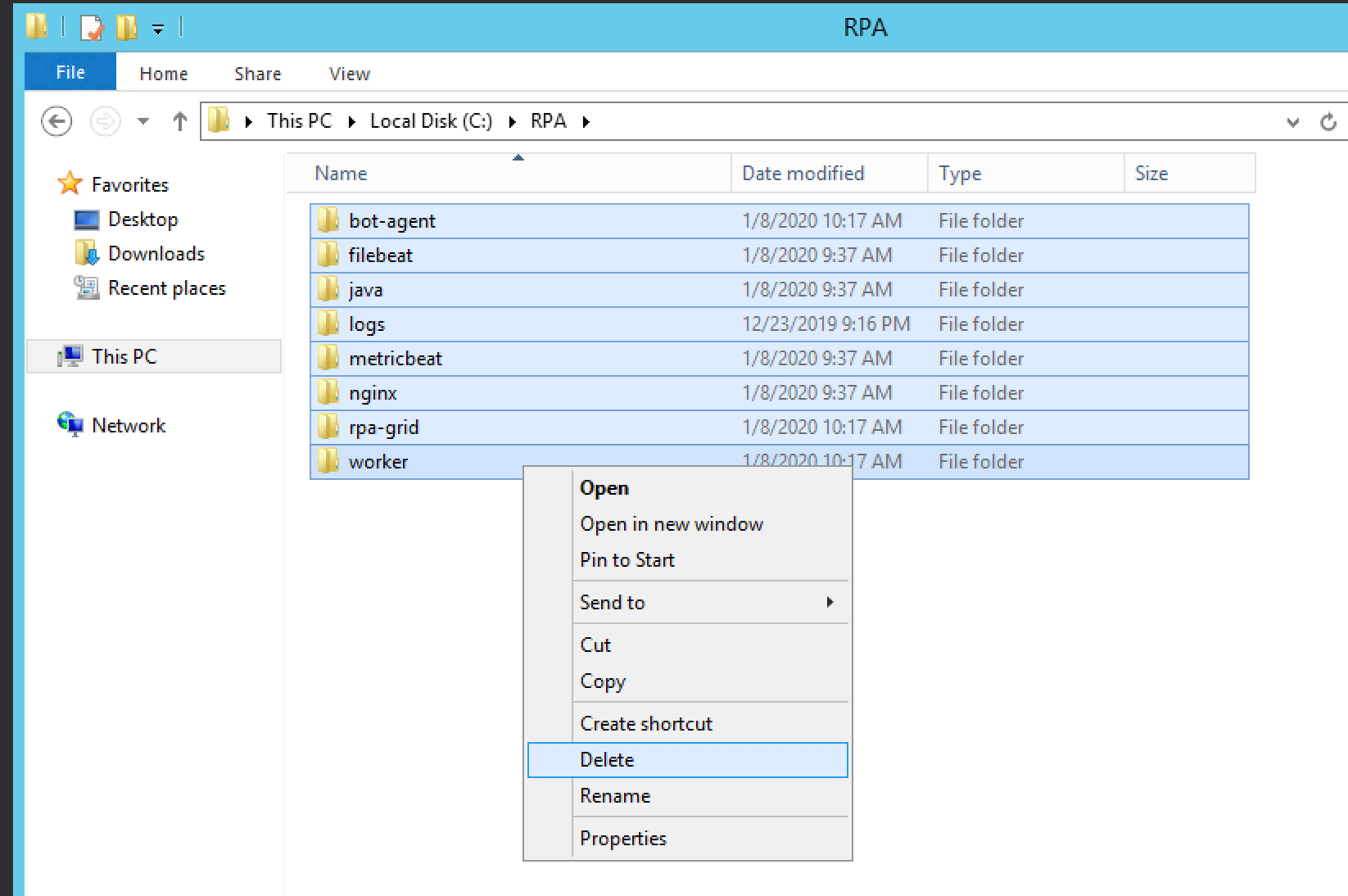Refresh the RPA folder view
This screenshot has height=896, width=1348.
[1328, 122]
